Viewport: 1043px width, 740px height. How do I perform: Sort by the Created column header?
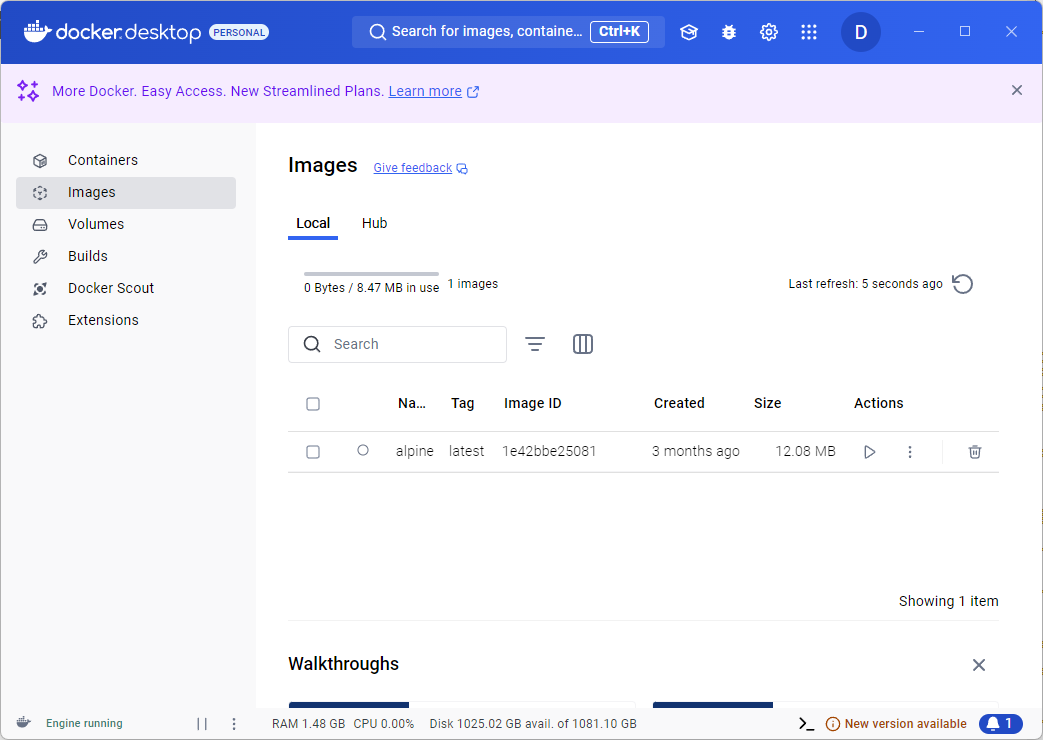click(x=679, y=403)
